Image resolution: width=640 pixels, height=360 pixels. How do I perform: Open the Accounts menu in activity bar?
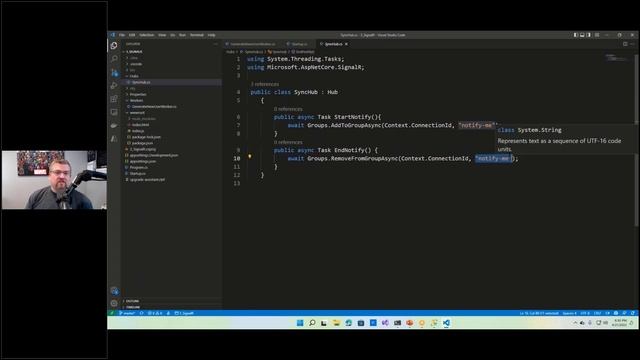114,291
